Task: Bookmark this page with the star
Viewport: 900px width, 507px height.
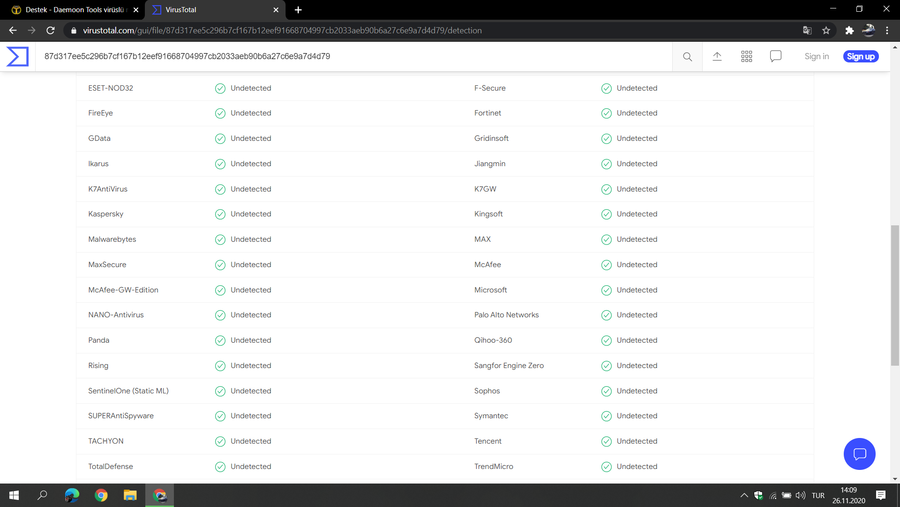Action: (826, 30)
